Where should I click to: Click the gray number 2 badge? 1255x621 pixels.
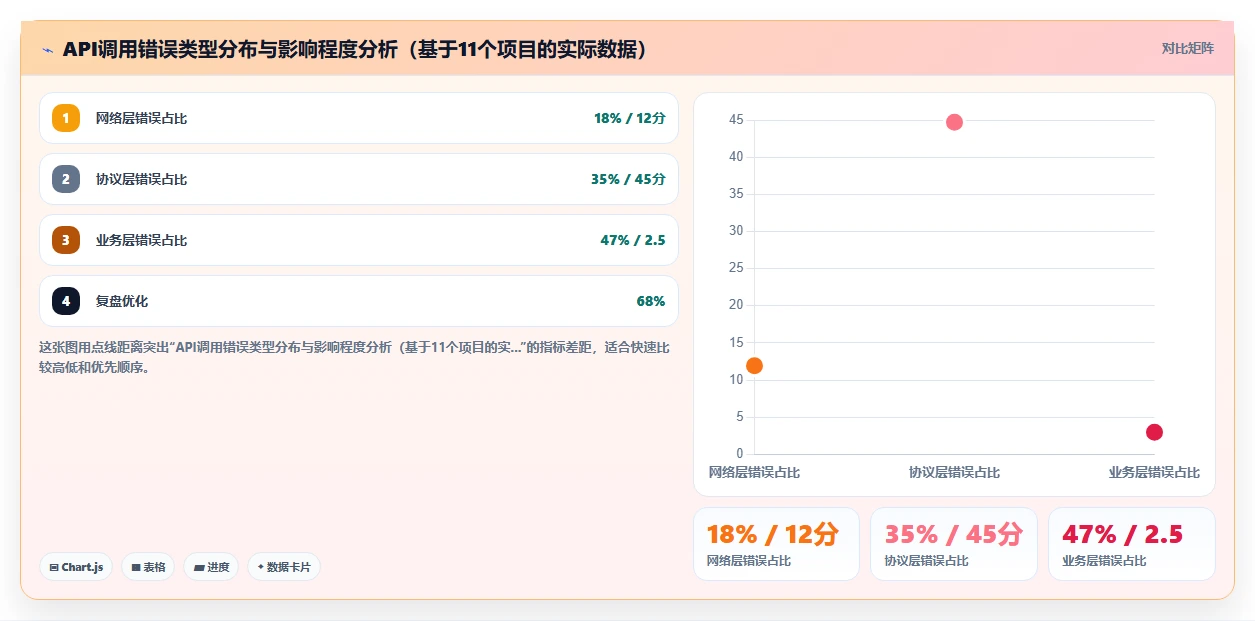[66, 179]
